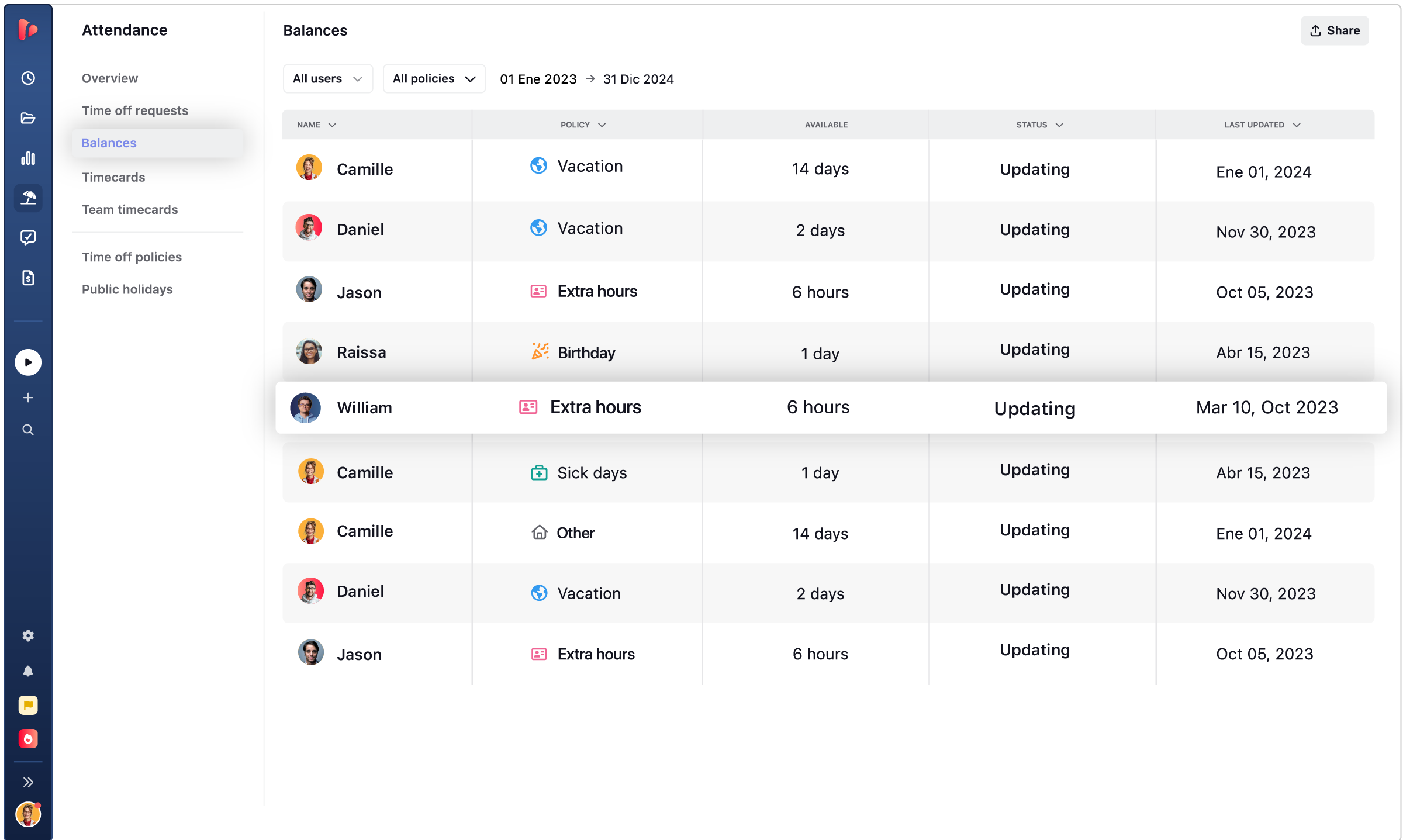The image size is (1403, 840).
Task: Click the Birthday party popper icon
Action: pos(540,351)
